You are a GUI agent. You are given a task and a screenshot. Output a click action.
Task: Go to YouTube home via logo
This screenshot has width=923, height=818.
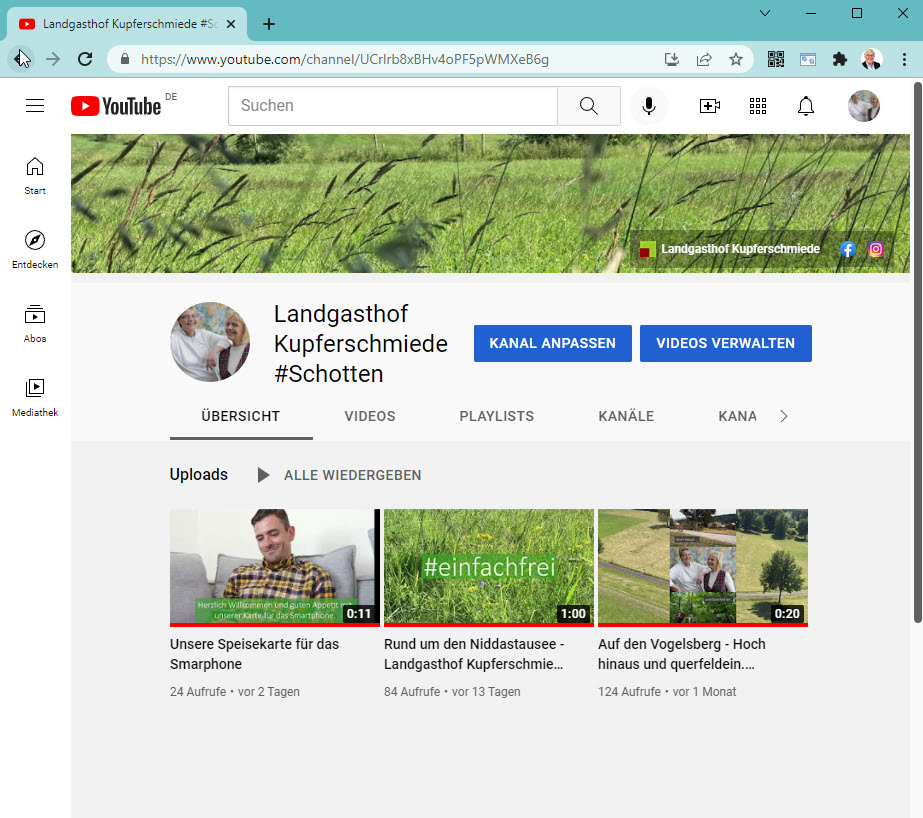116,107
